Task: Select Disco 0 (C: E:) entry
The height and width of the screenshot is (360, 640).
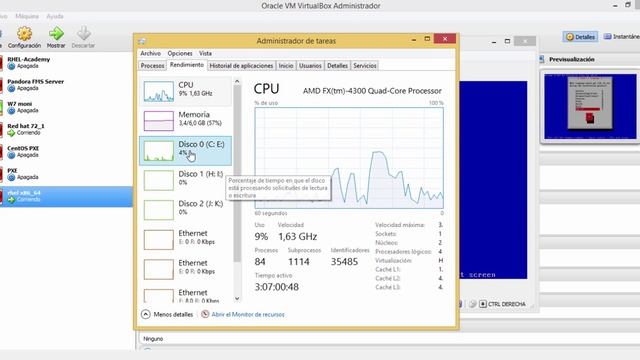Action: (185, 151)
